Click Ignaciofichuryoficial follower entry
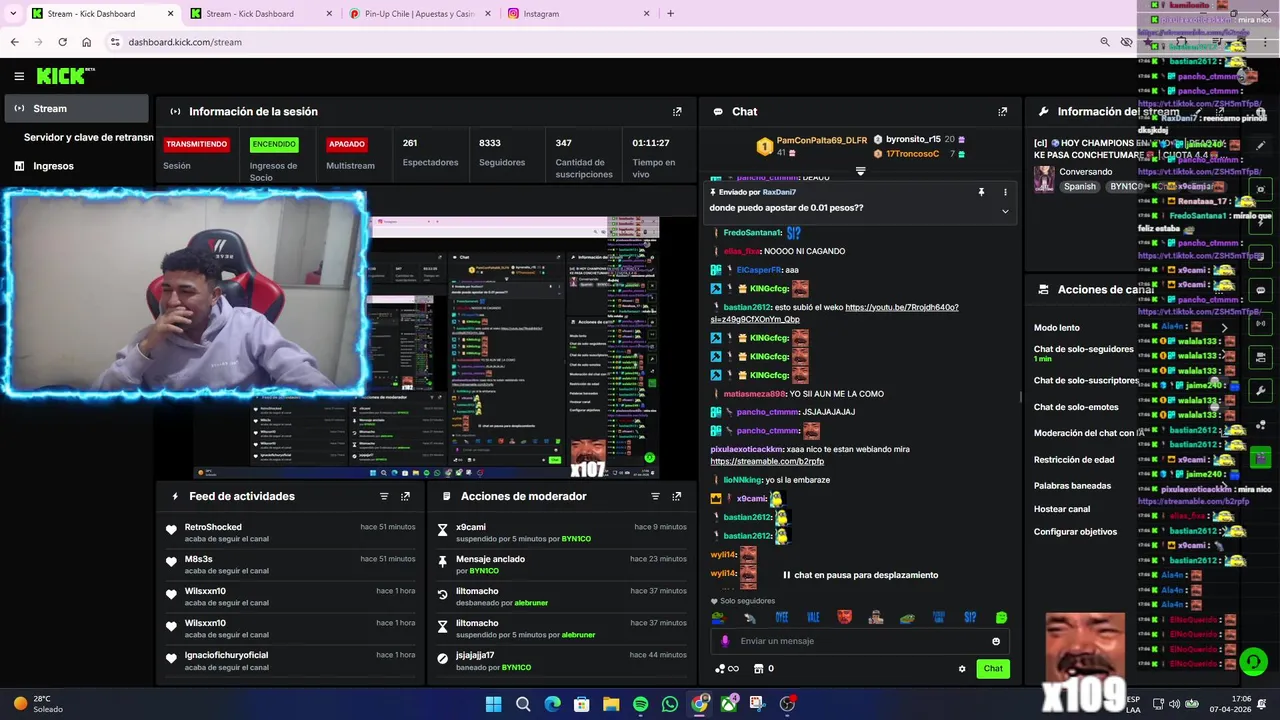1280x720 pixels. tap(226, 655)
